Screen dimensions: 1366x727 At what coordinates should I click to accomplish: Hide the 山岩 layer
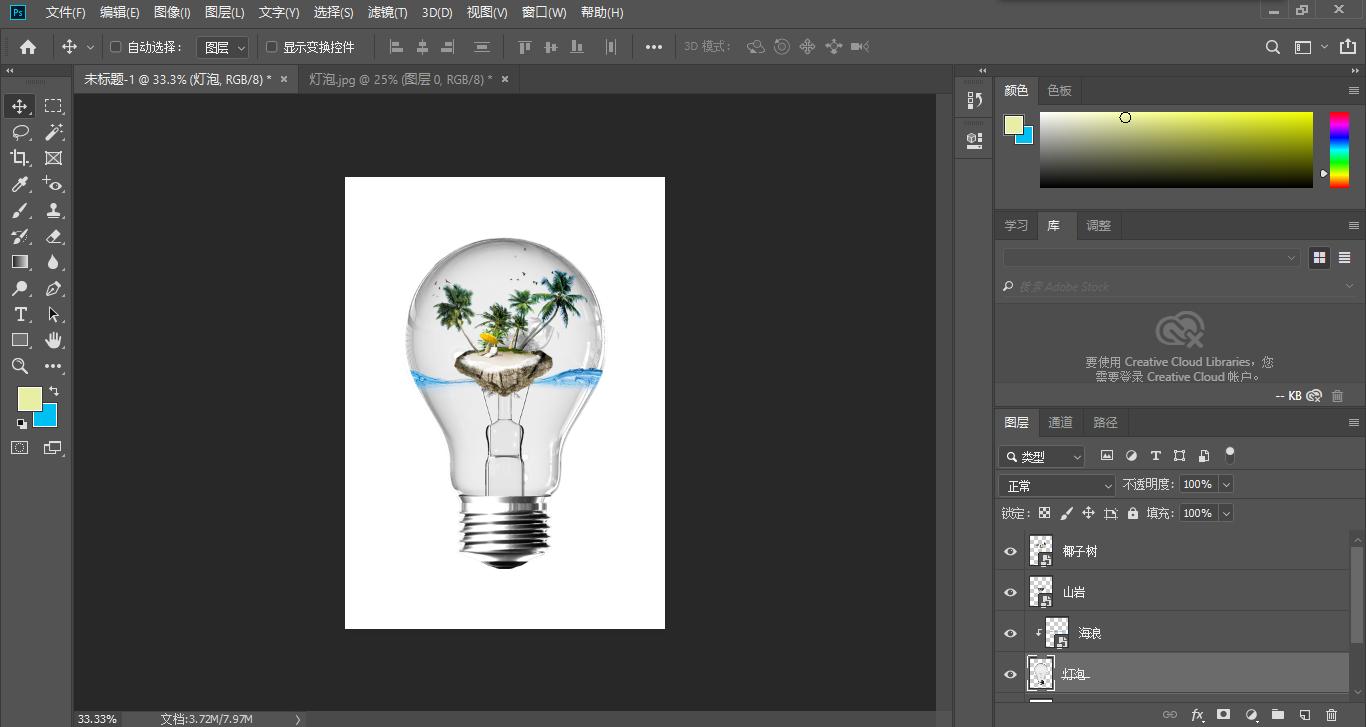1010,592
